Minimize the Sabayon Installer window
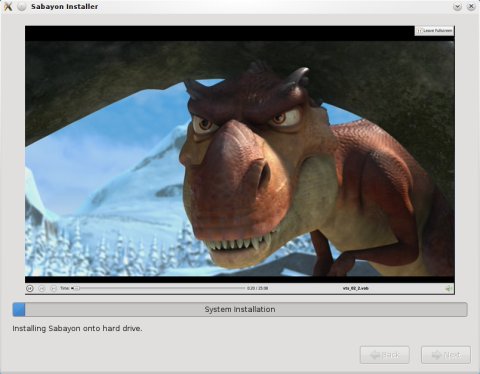This screenshot has height=374, width=480. [x=457, y=6]
